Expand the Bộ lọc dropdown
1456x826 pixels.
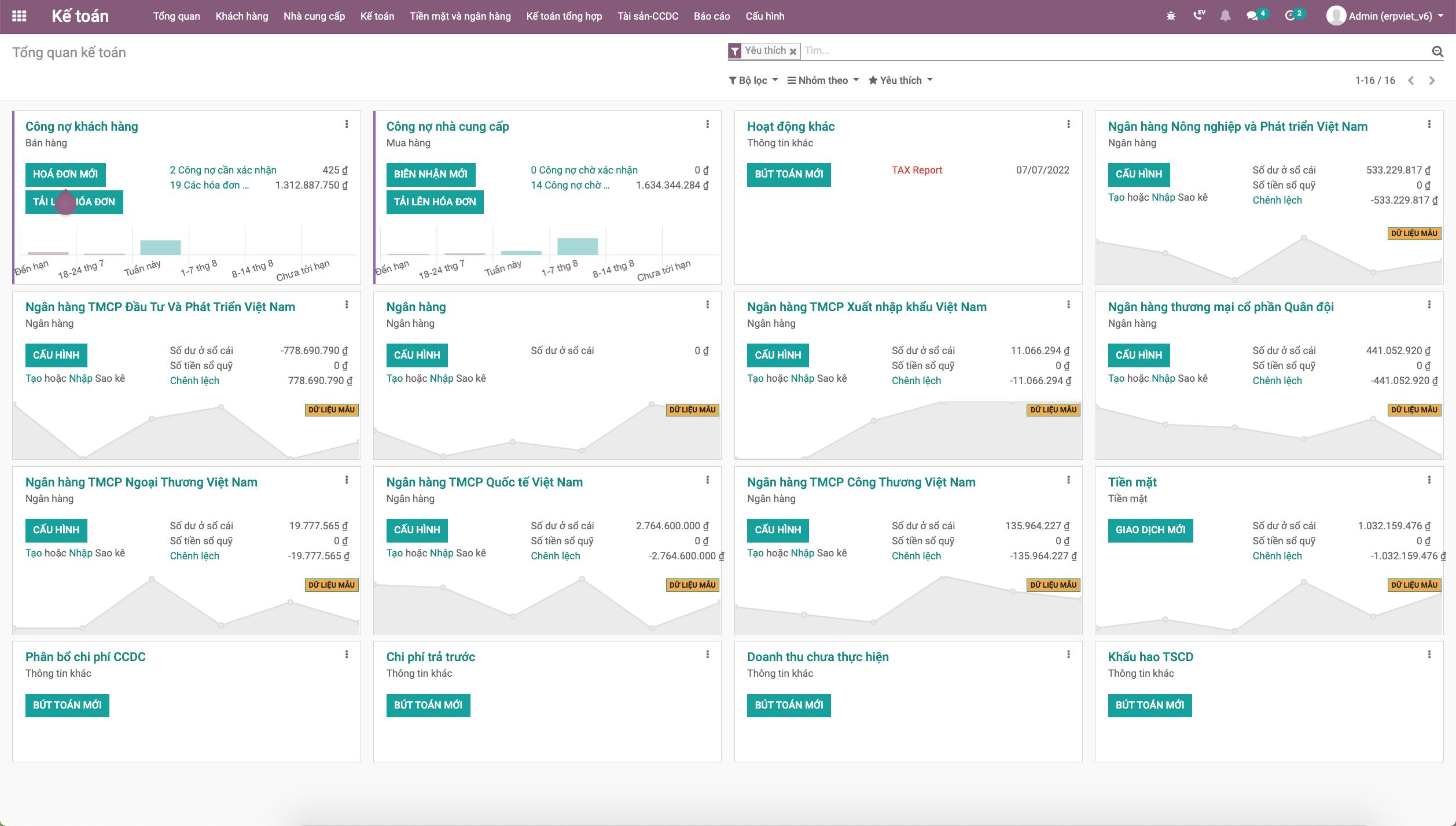pos(753,80)
